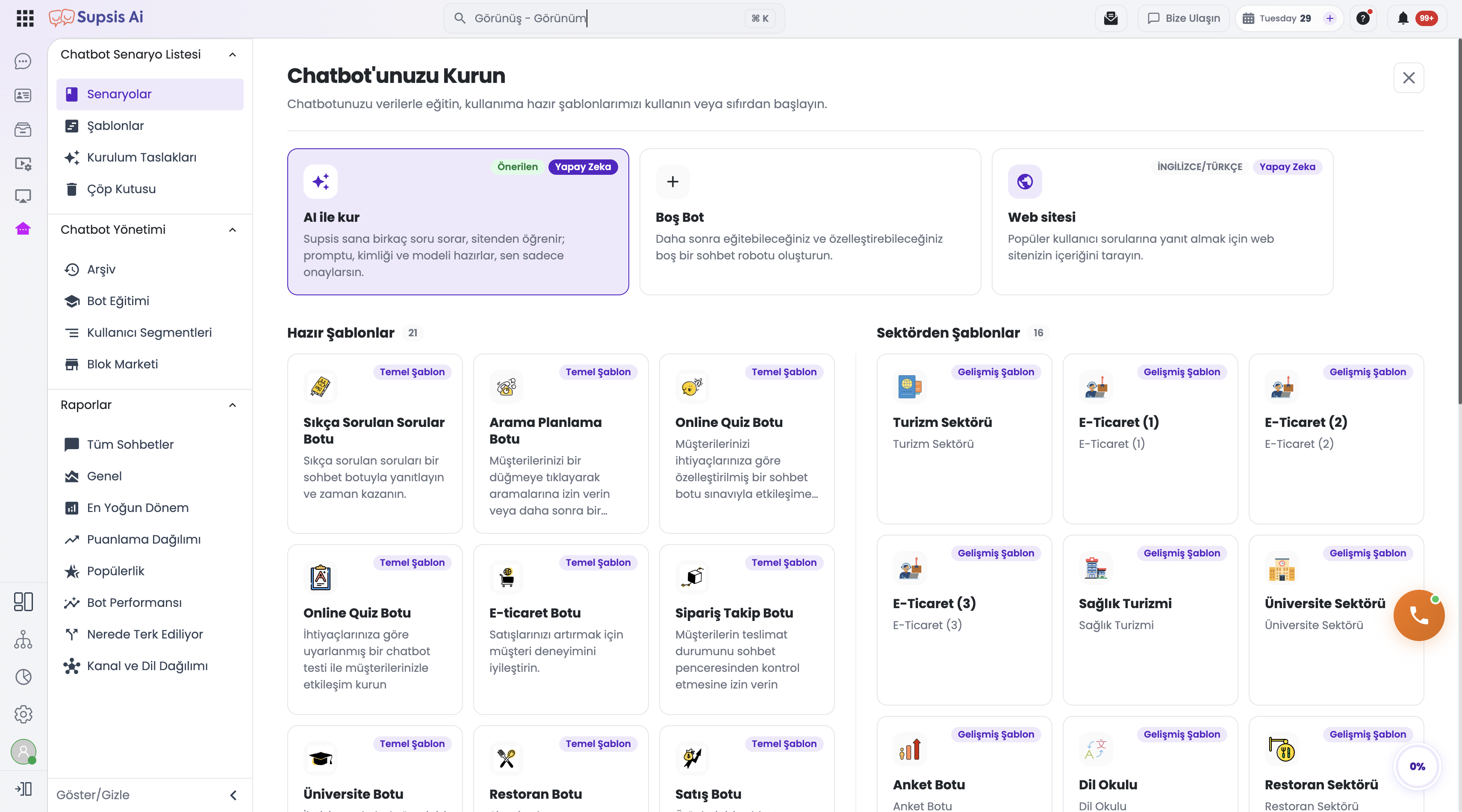Open Kurulum Taslakları in the sidebar
The height and width of the screenshot is (812, 1462).
click(150, 158)
